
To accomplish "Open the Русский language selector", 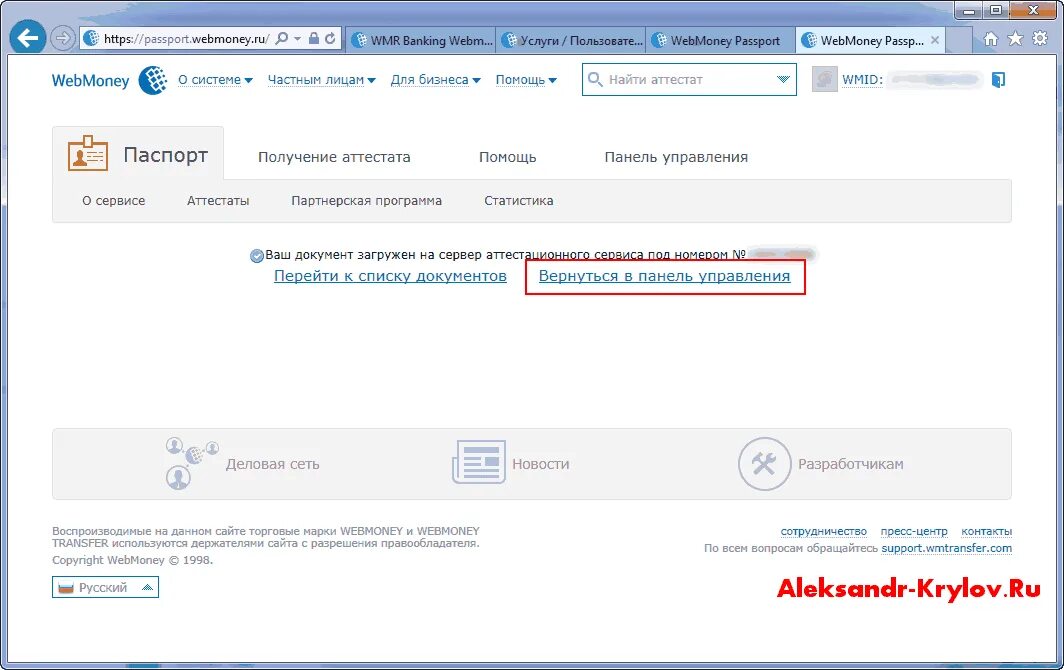I will (105, 587).
